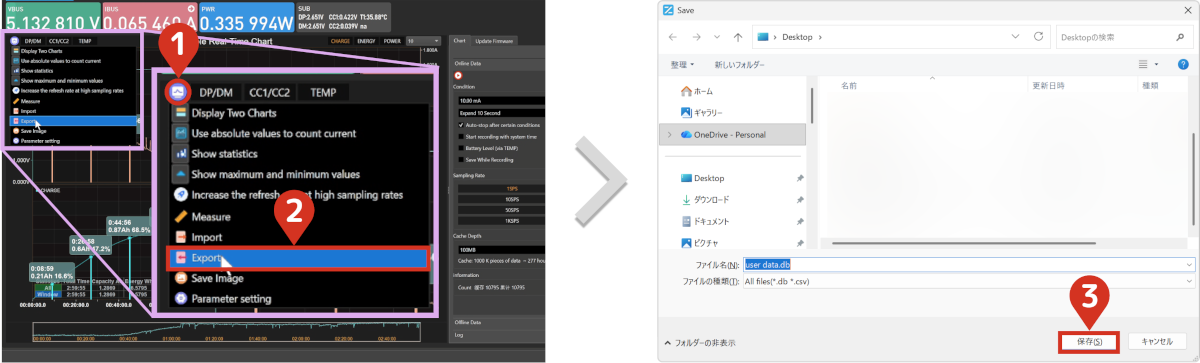1200x363 pixels.
Task: Create a folder with 新しいフォルダー
Action: tap(740, 64)
